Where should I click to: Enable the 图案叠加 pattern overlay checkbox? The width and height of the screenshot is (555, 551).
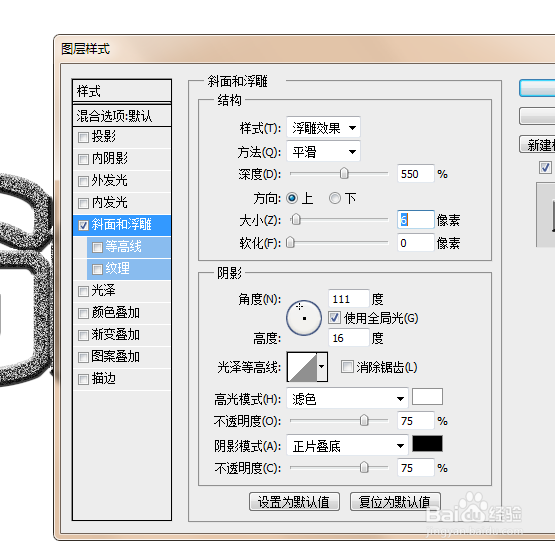tap(83, 357)
